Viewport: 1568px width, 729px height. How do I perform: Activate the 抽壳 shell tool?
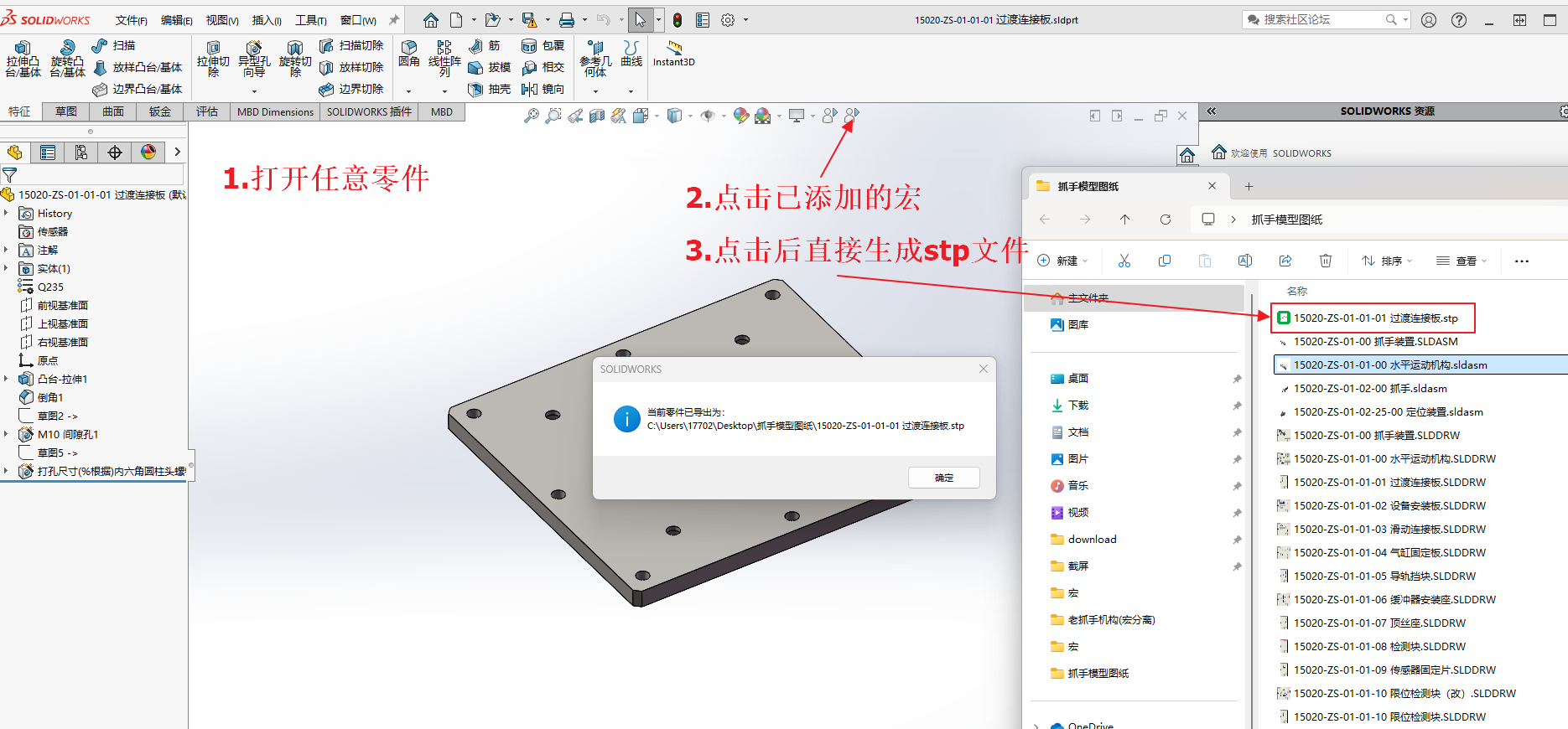coord(489,89)
